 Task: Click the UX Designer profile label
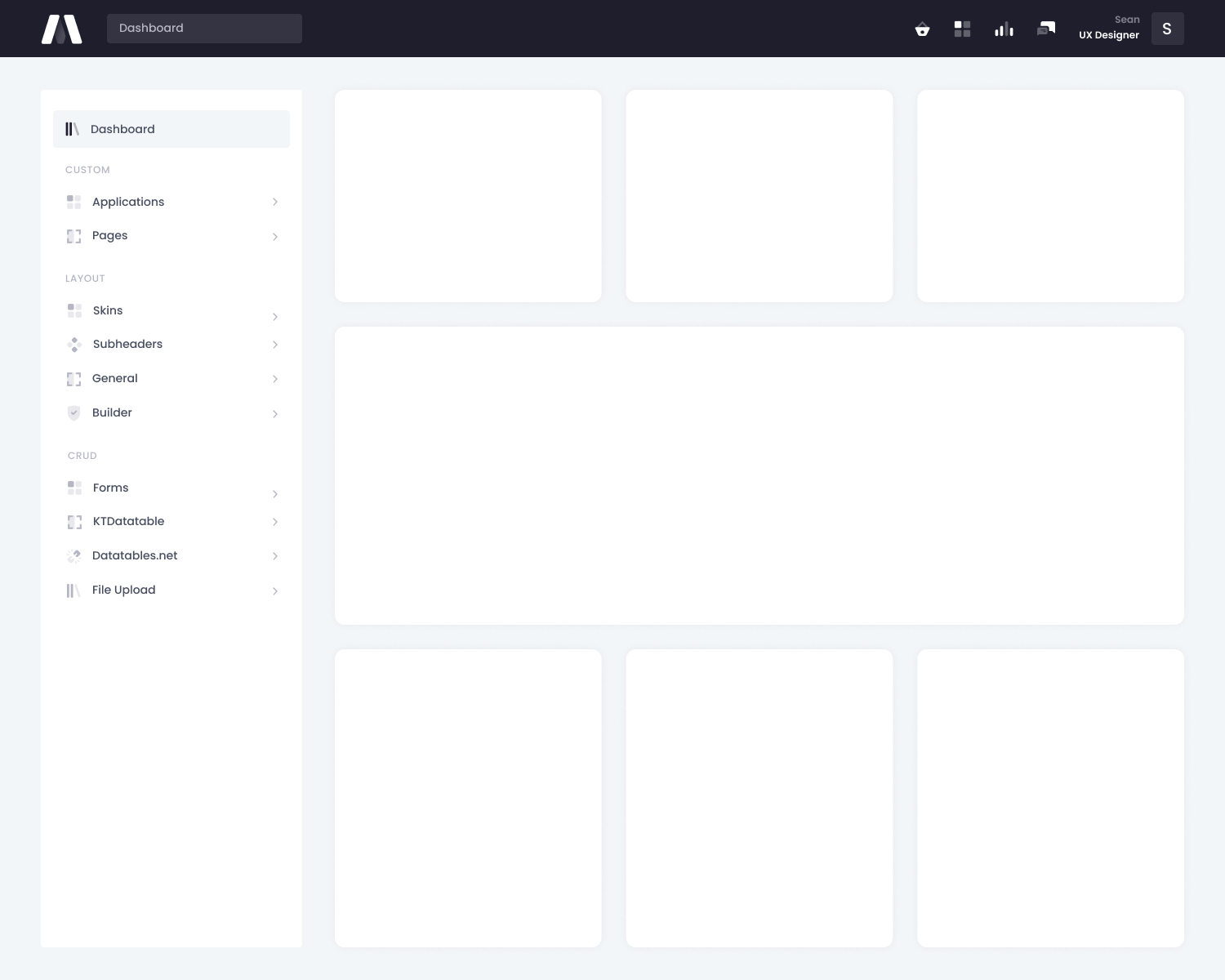(x=1108, y=35)
